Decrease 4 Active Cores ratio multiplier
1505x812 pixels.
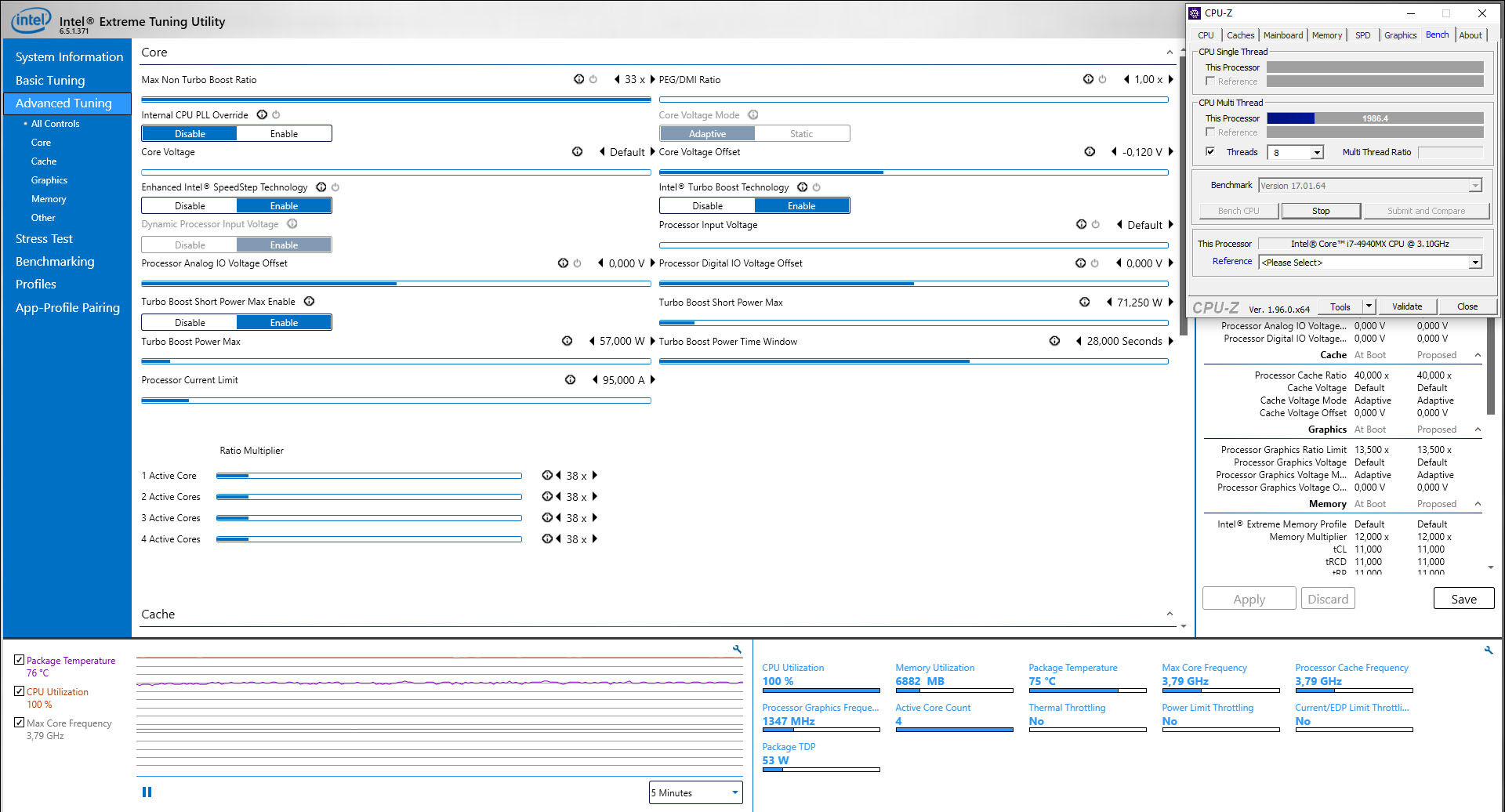559,539
